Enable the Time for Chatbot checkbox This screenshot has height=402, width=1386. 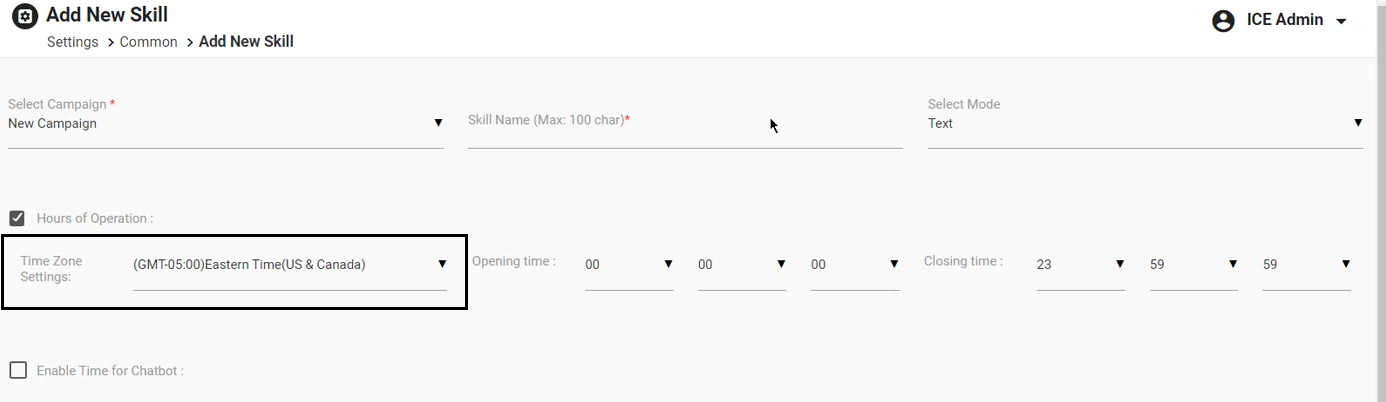pos(18,371)
